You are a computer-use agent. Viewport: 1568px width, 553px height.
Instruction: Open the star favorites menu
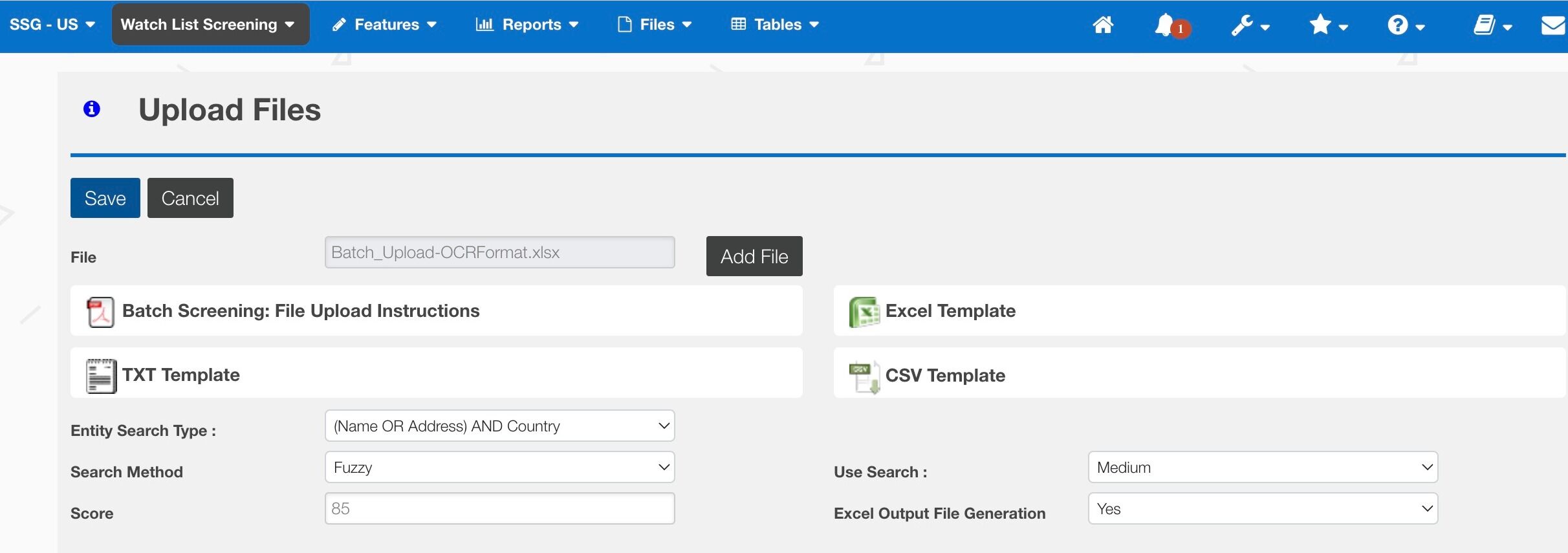pos(1328,25)
